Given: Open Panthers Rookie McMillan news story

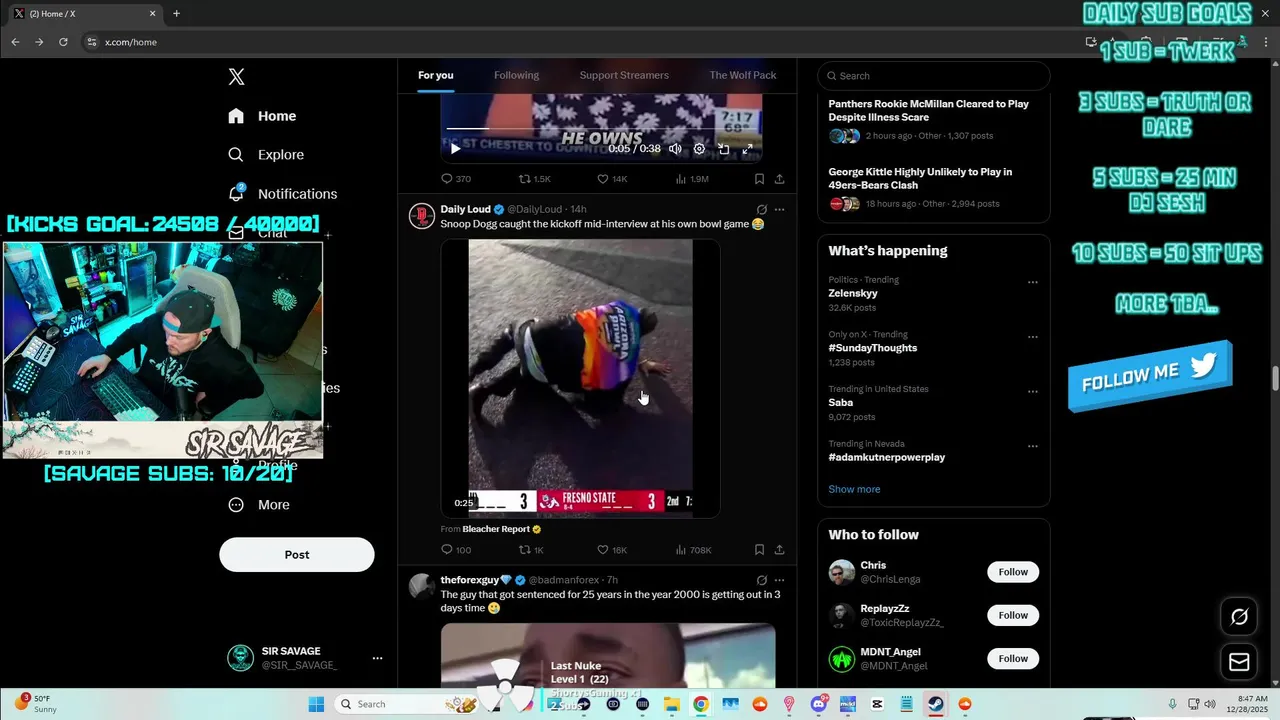Looking at the screenshot, I should (933, 120).
